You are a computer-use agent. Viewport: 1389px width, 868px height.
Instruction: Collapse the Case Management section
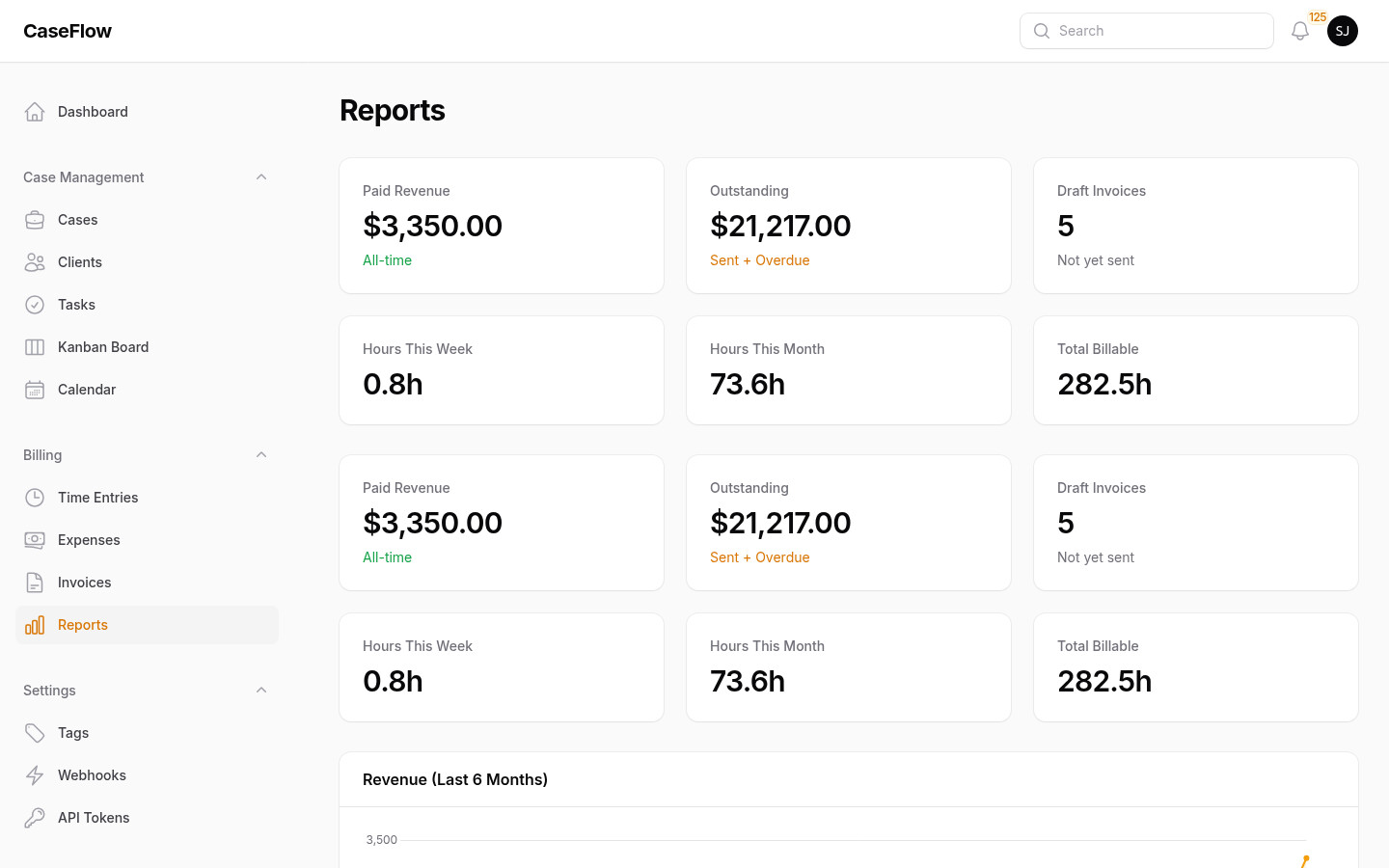coord(260,176)
